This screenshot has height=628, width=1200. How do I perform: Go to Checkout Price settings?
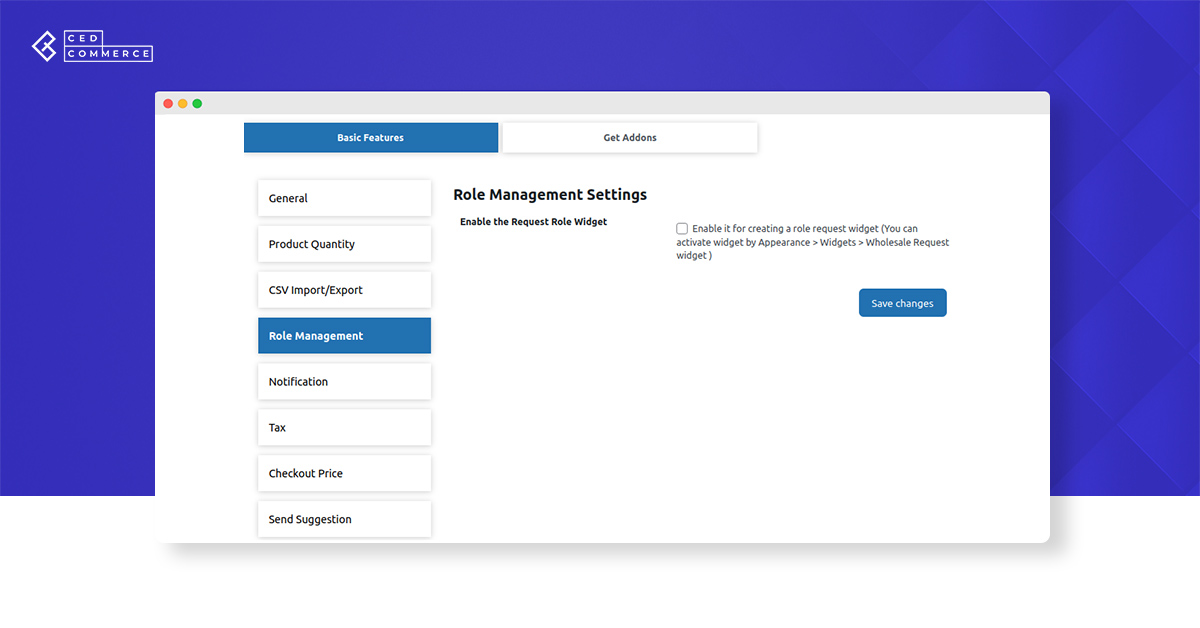(x=344, y=474)
